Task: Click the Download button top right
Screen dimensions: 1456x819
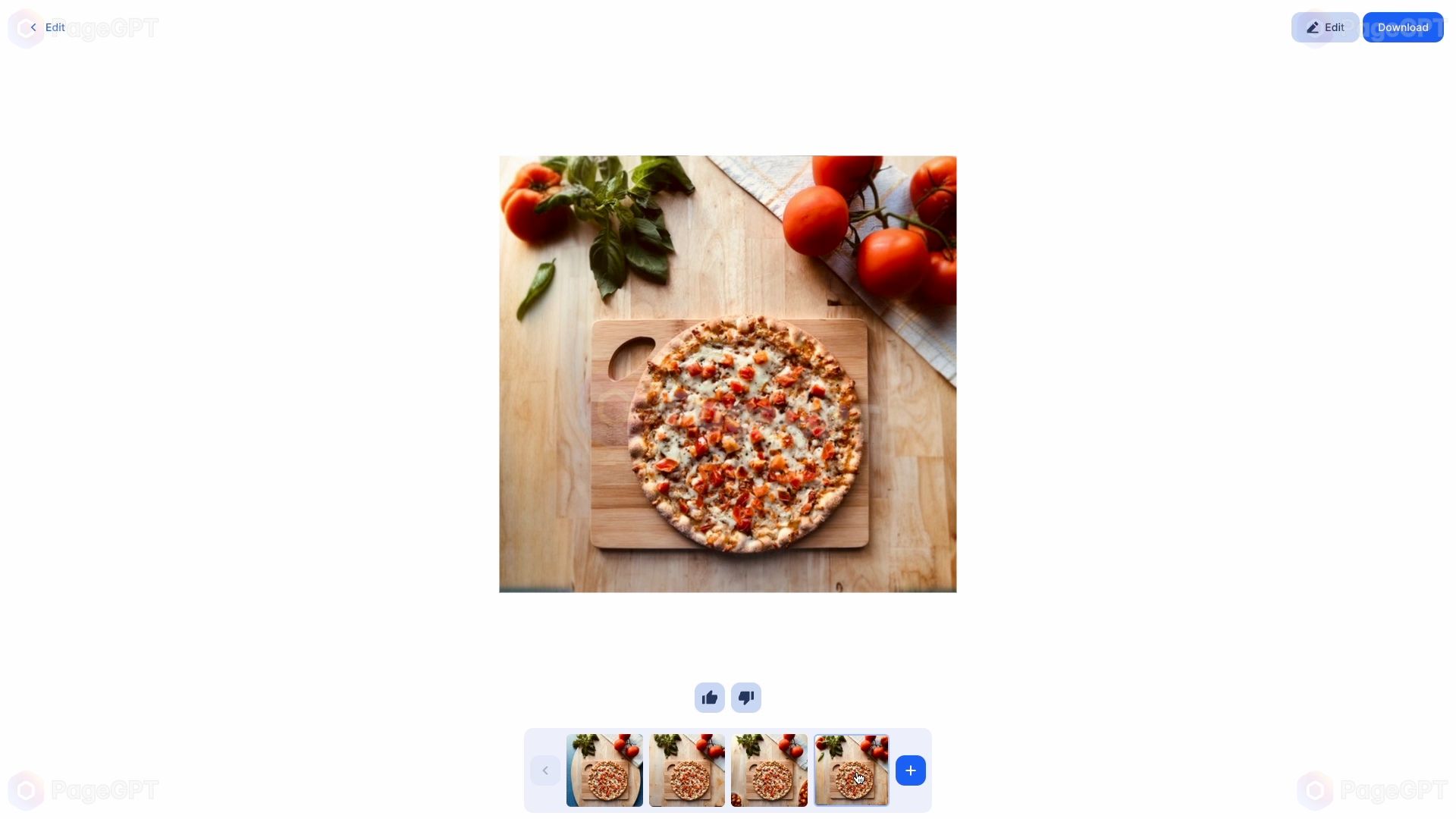Action: pos(1402,27)
